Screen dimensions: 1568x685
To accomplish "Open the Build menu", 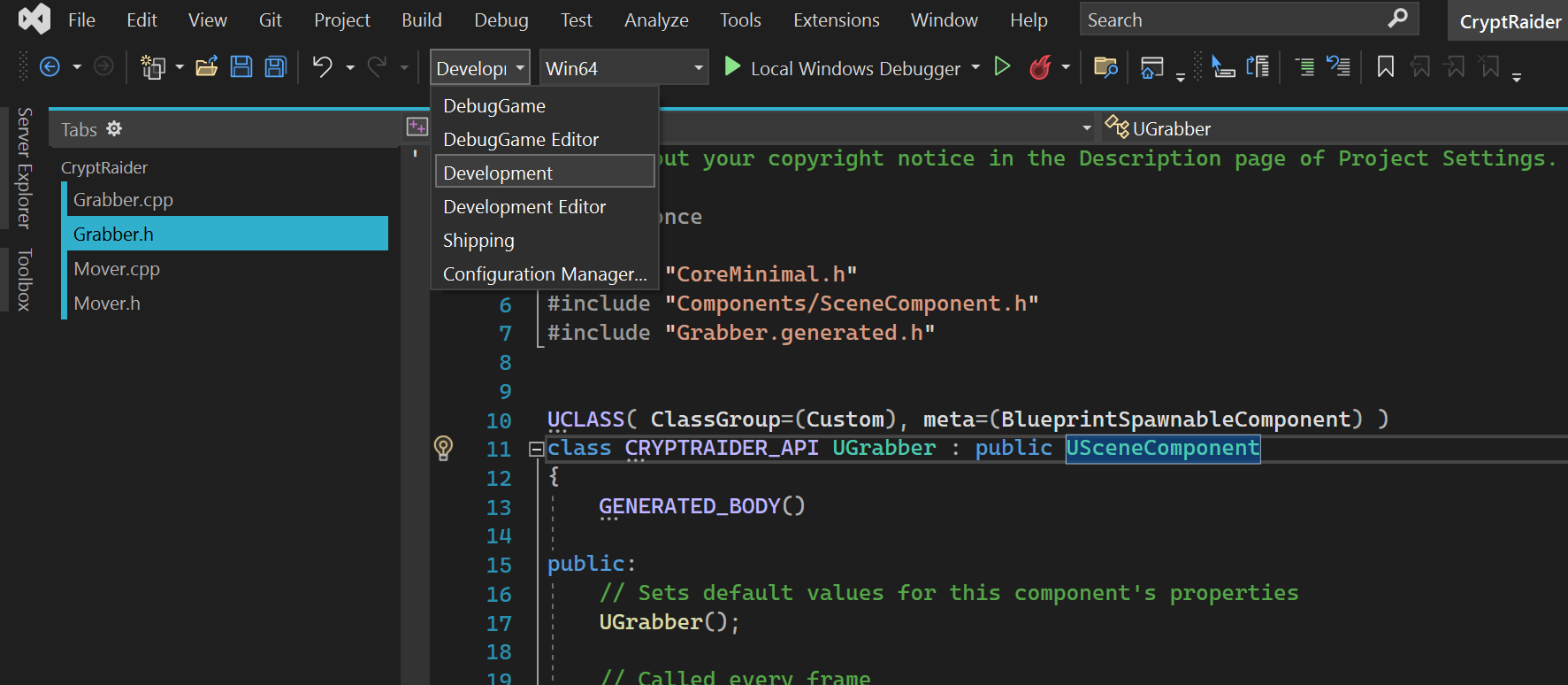I will click(x=421, y=19).
